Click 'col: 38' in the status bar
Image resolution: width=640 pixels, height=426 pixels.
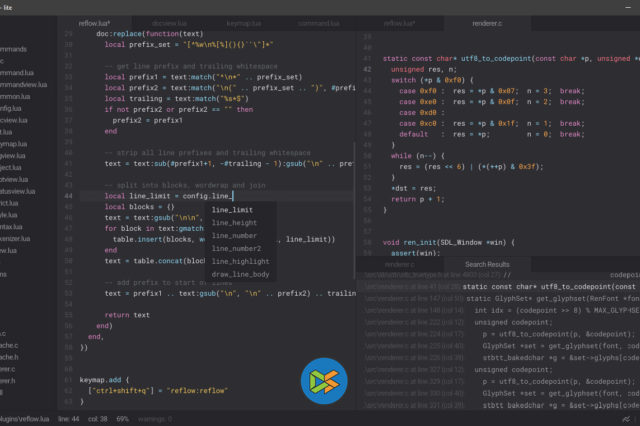pyautogui.click(x=98, y=419)
